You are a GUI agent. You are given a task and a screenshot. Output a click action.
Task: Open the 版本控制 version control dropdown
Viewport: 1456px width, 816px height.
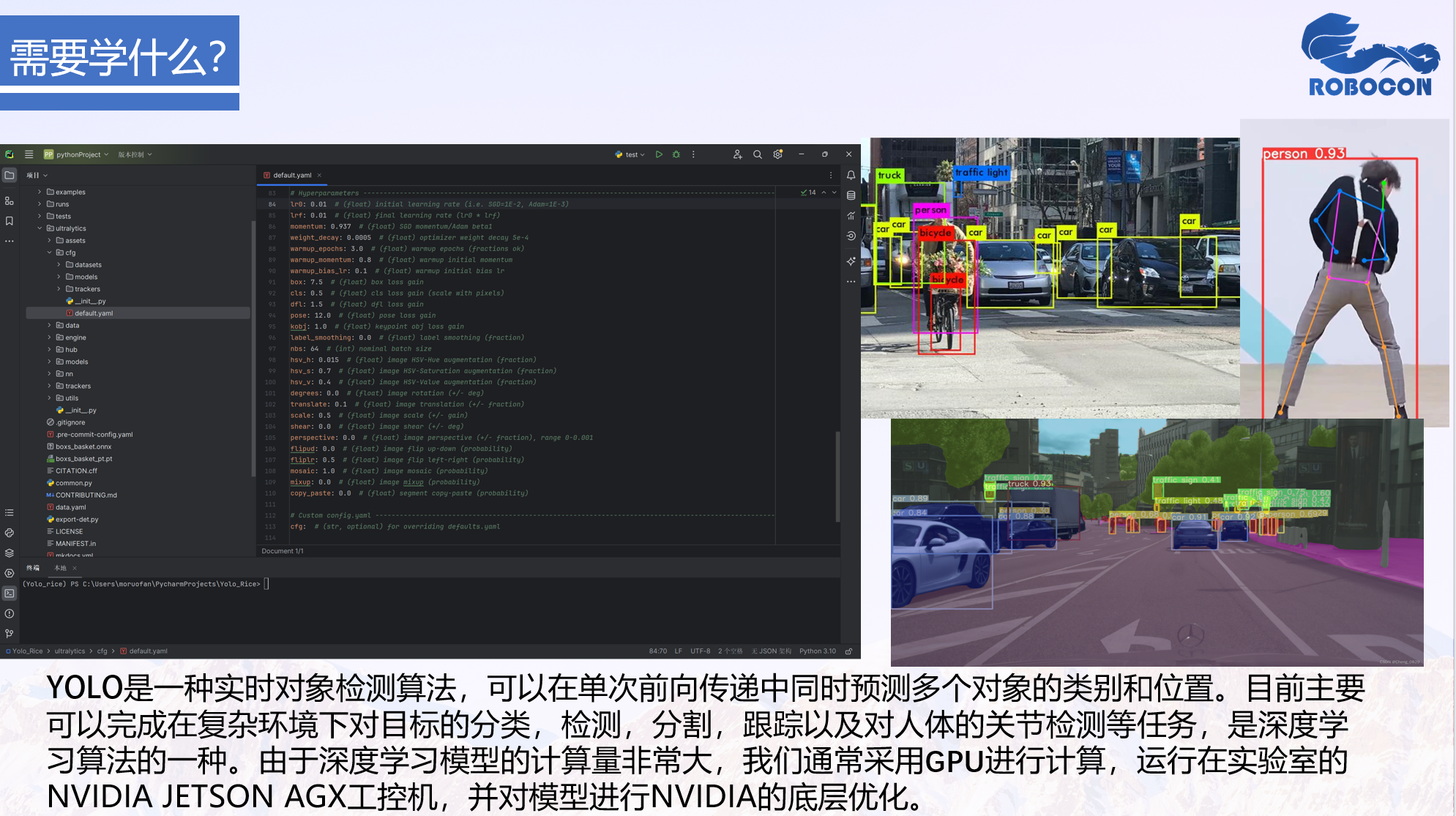pos(135,154)
